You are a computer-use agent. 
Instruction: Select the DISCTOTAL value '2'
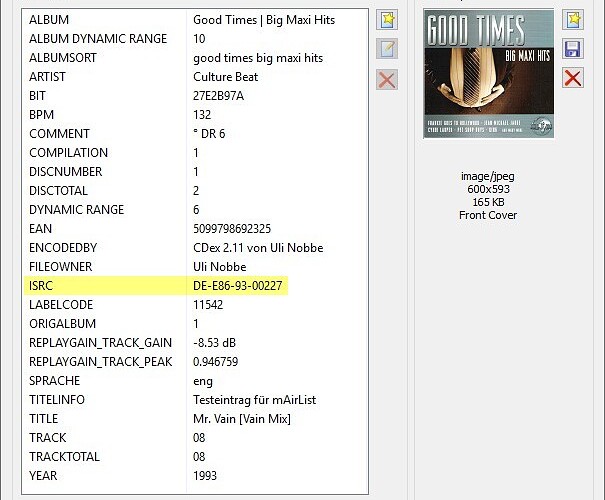[x=196, y=191]
